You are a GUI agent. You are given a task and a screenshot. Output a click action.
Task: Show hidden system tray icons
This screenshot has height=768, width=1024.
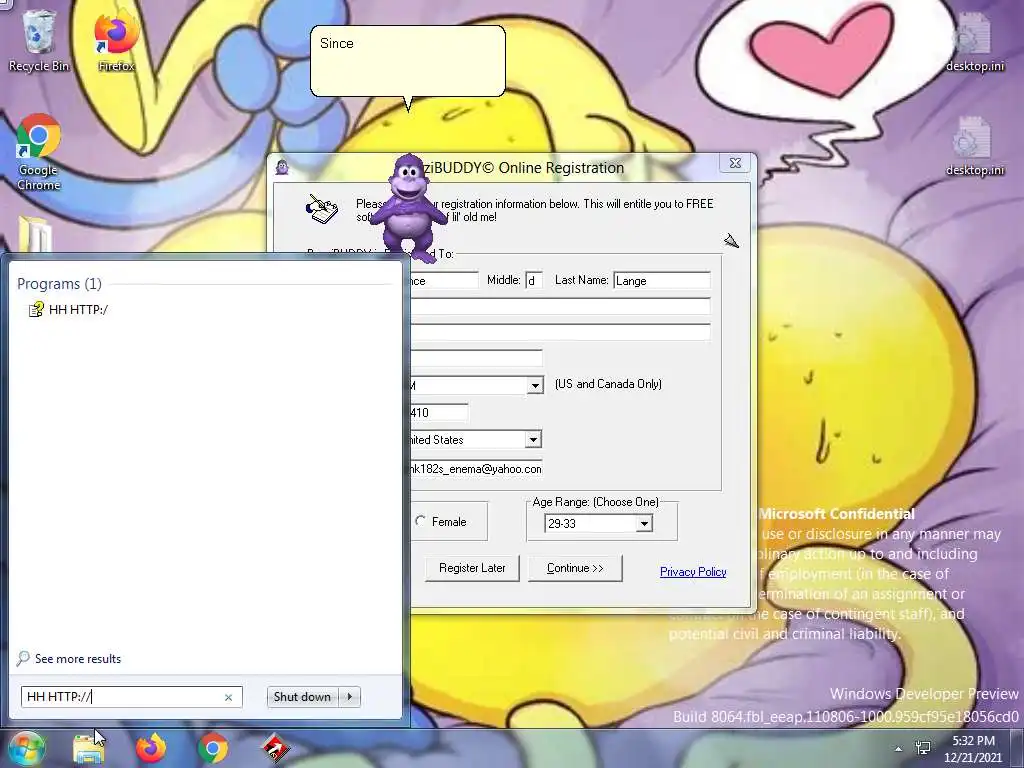coord(899,749)
